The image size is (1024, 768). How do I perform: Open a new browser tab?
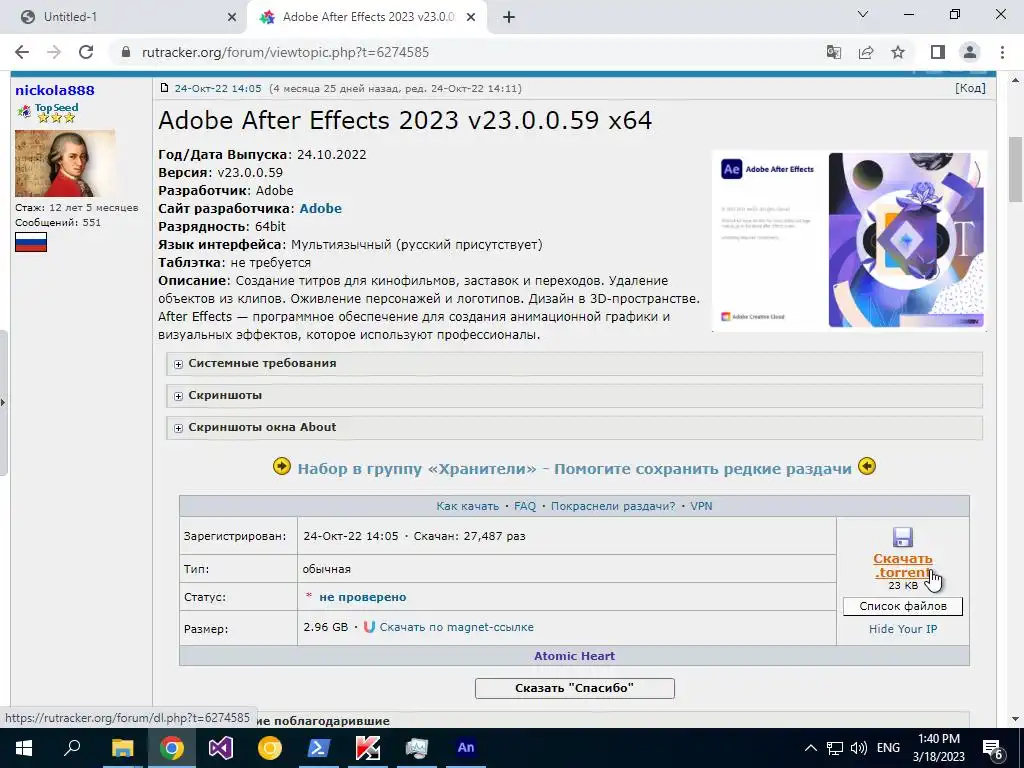point(509,18)
